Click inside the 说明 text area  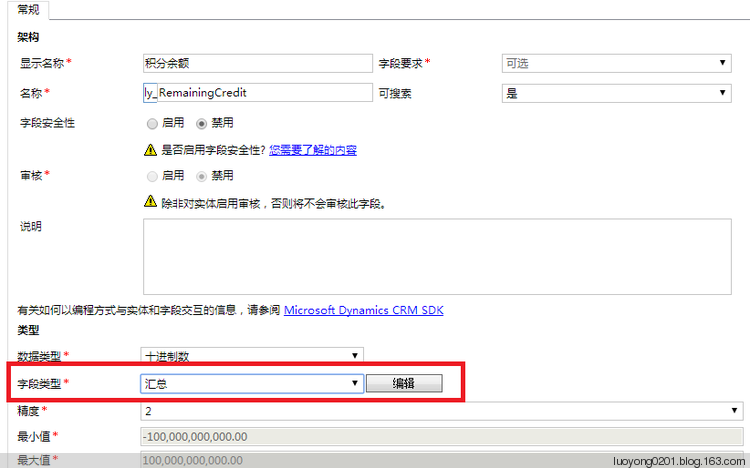(x=437, y=256)
